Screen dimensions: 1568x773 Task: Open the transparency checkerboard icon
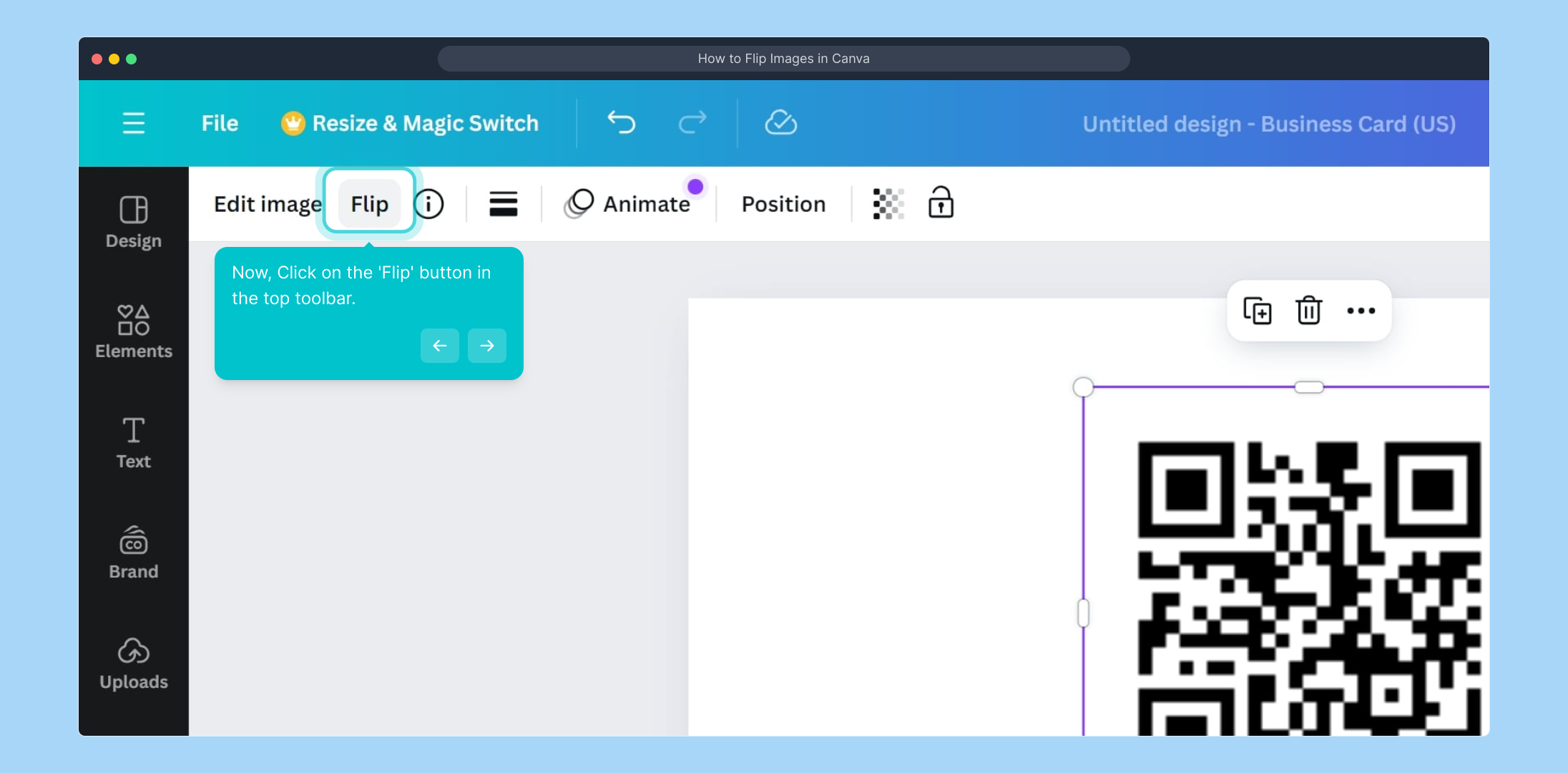click(x=888, y=204)
